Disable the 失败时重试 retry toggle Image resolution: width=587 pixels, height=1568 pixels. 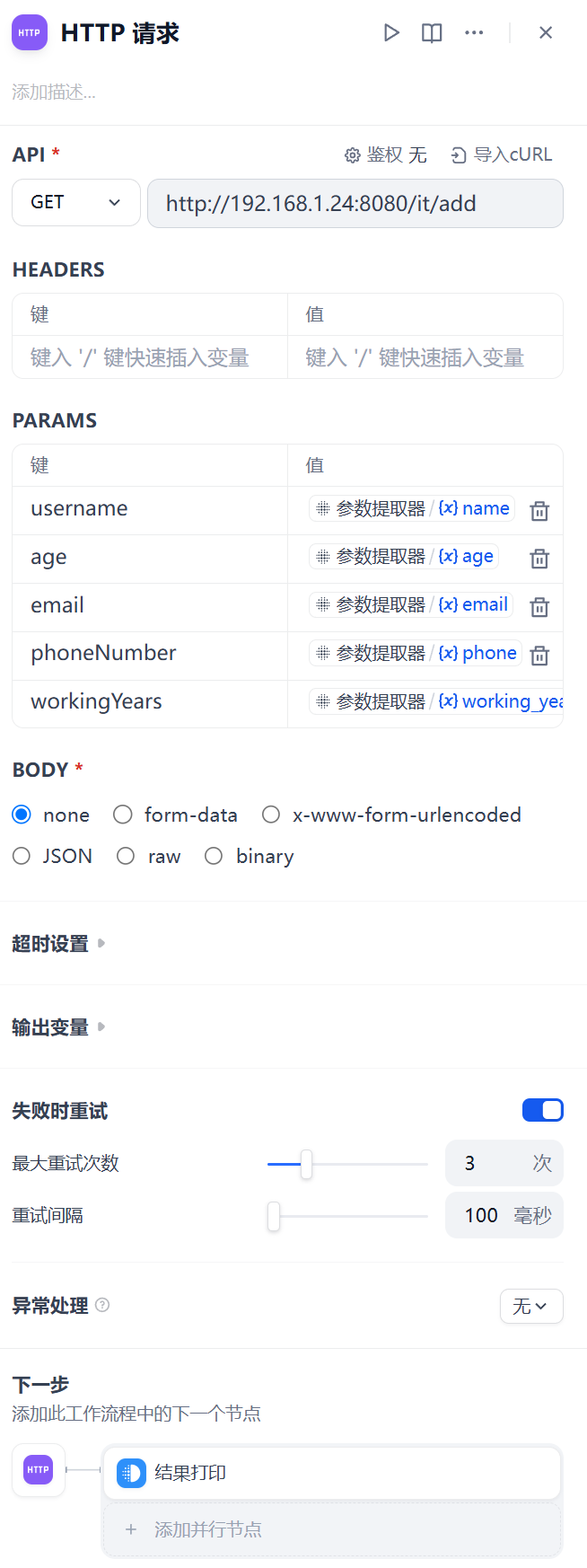pyautogui.click(x=542, y=1110)
